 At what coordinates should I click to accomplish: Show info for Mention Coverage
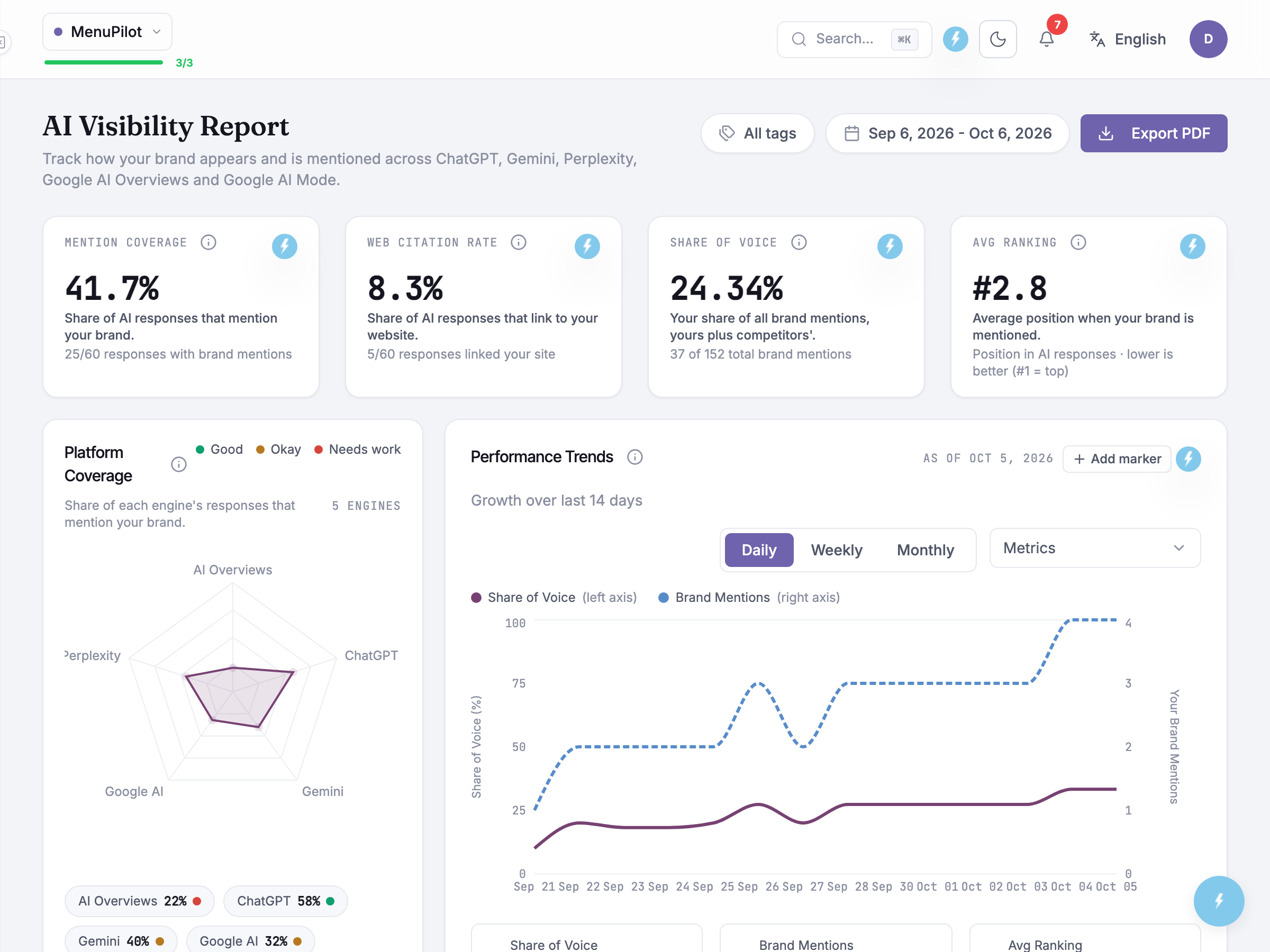point(208,242)
